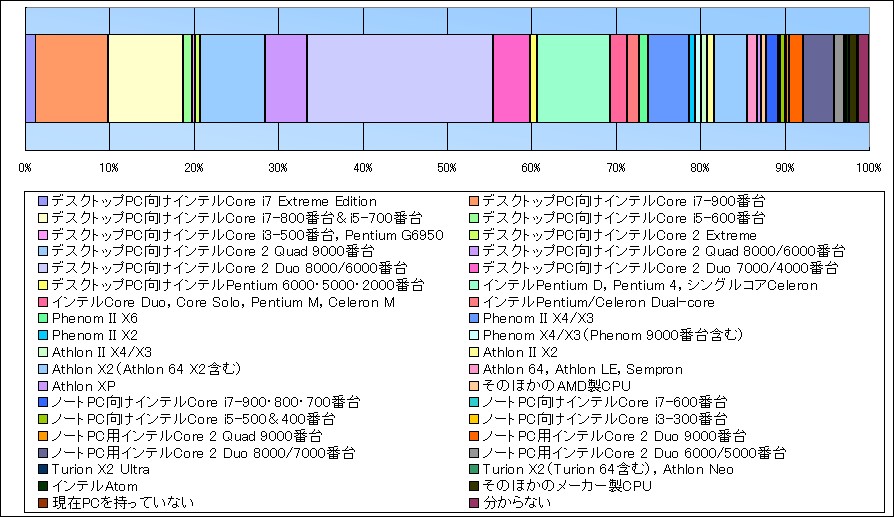Image resolution: width=894 pixels, height=517 pixels.
Task: Click the large orange bar segment
Action: point(72,79)
